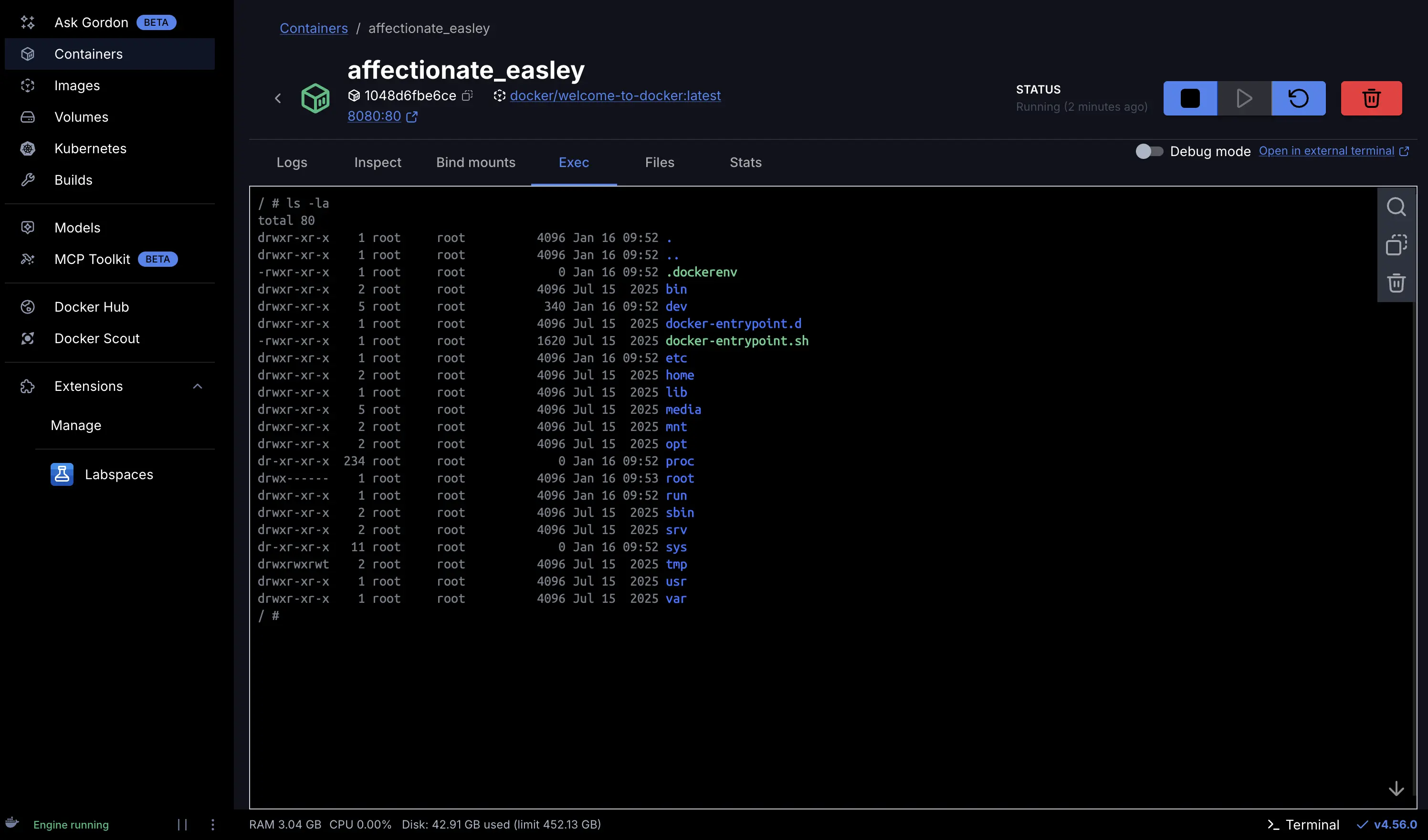The height and width of the screenshot is (840, 1428).
Task: Switch to the Stats tab
Action: click(745, 163)
